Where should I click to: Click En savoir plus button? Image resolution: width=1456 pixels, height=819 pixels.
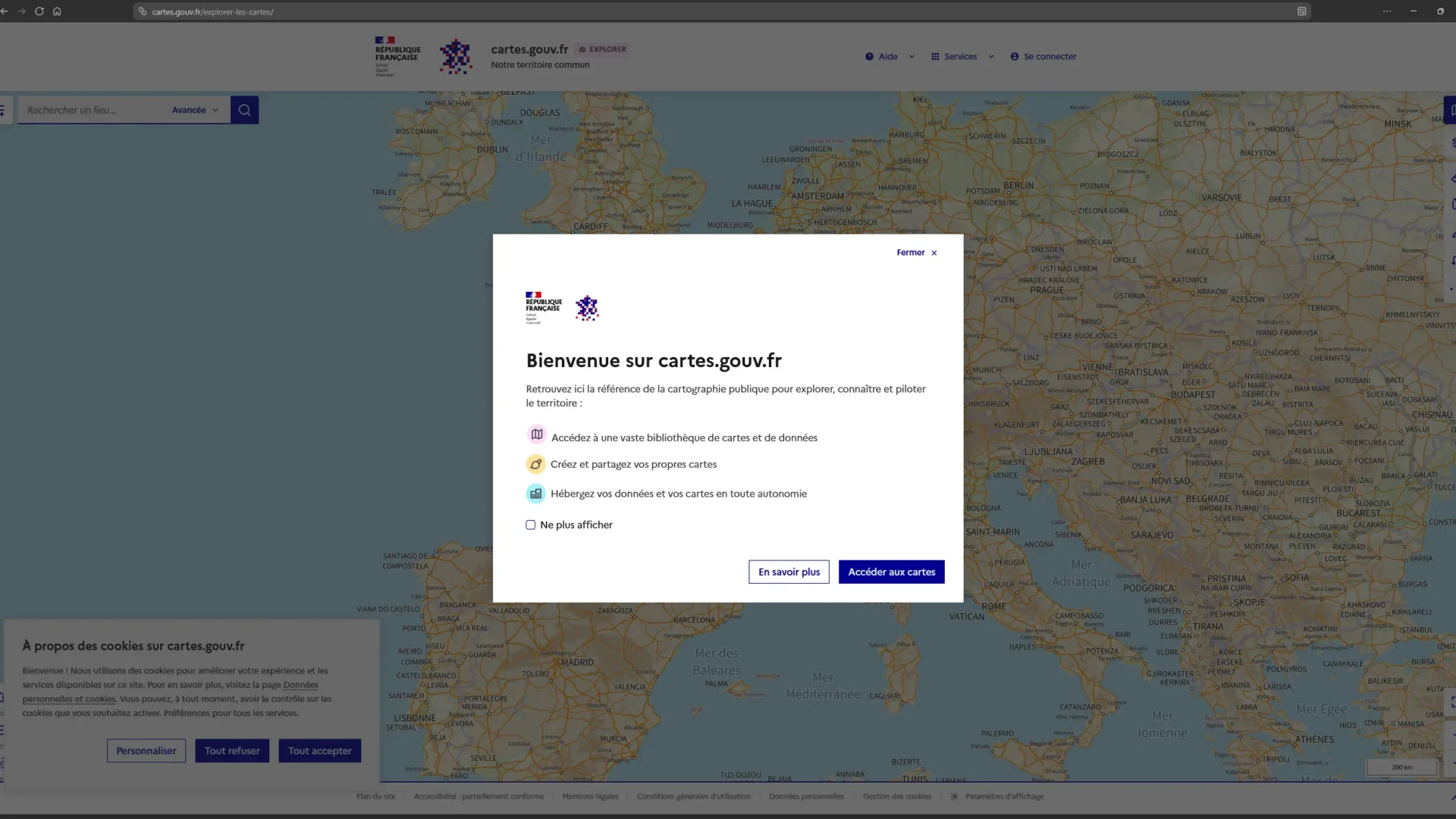789,572
